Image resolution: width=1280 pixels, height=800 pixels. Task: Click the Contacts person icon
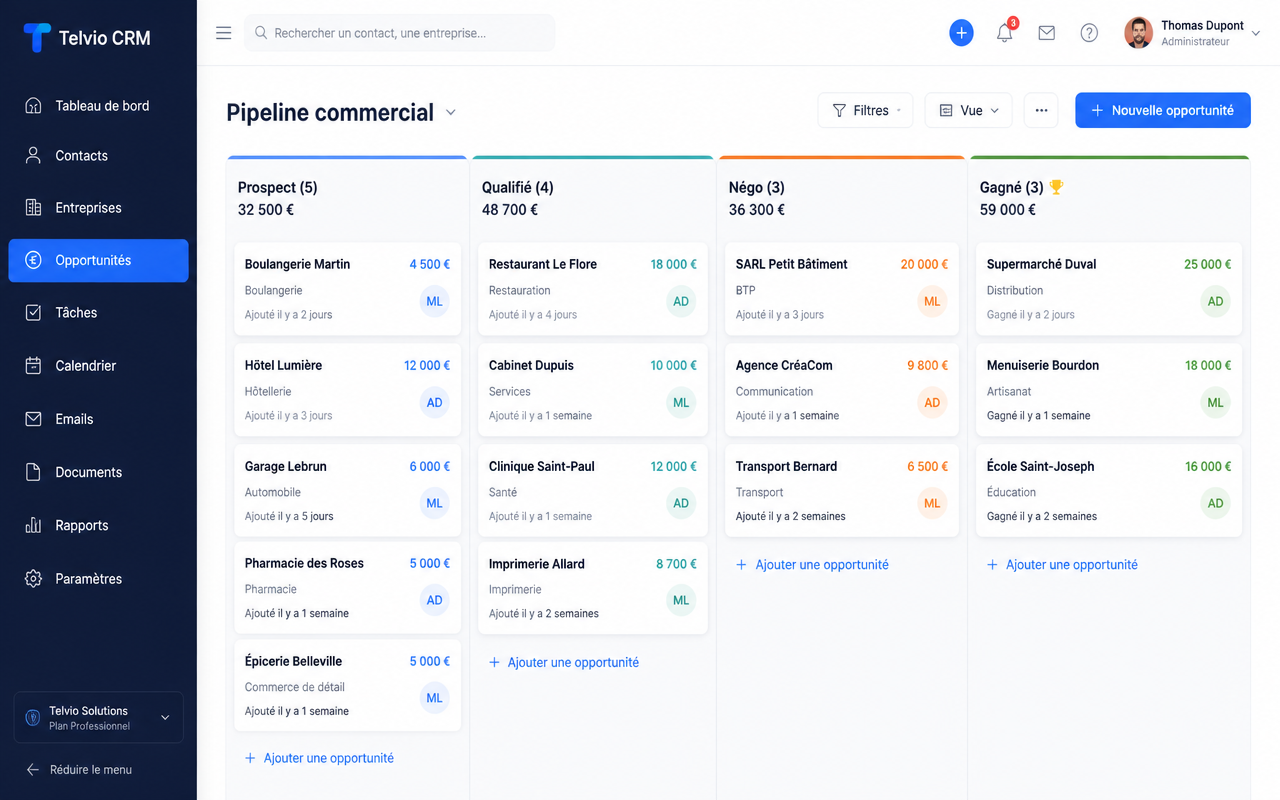coord(33,156)
